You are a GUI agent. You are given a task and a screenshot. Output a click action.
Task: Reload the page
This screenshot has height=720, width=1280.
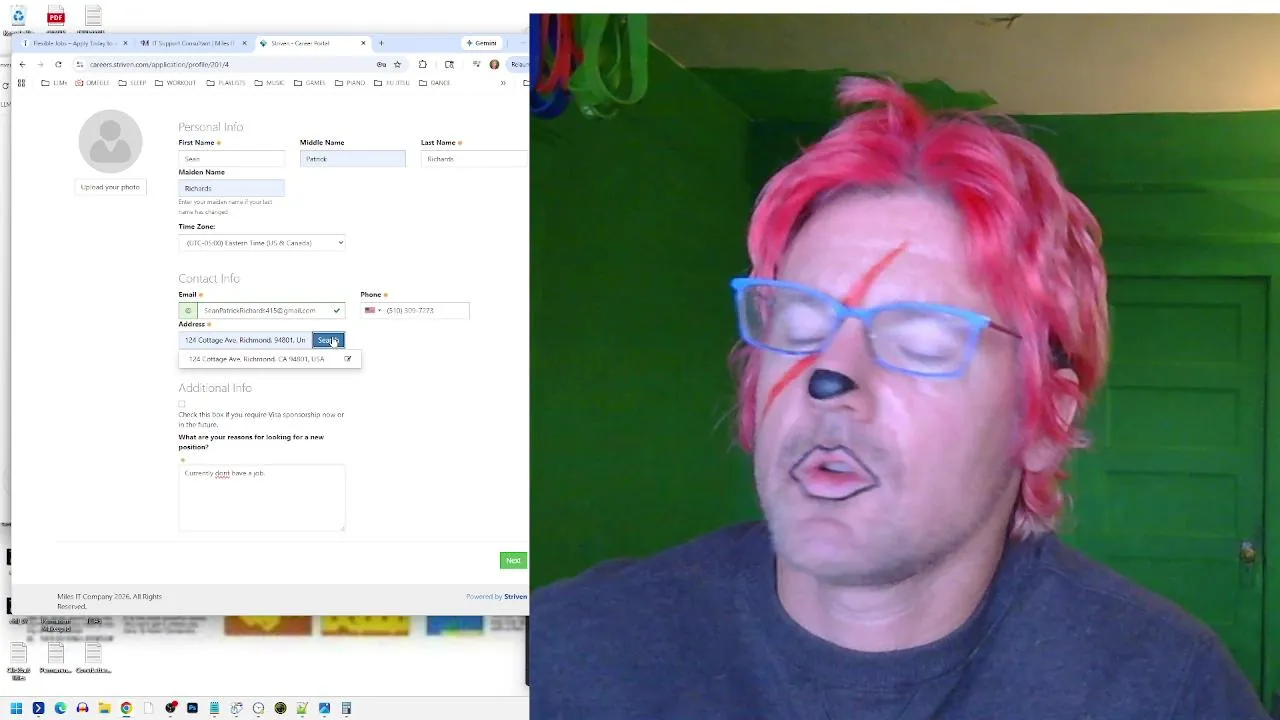(58, 64)
